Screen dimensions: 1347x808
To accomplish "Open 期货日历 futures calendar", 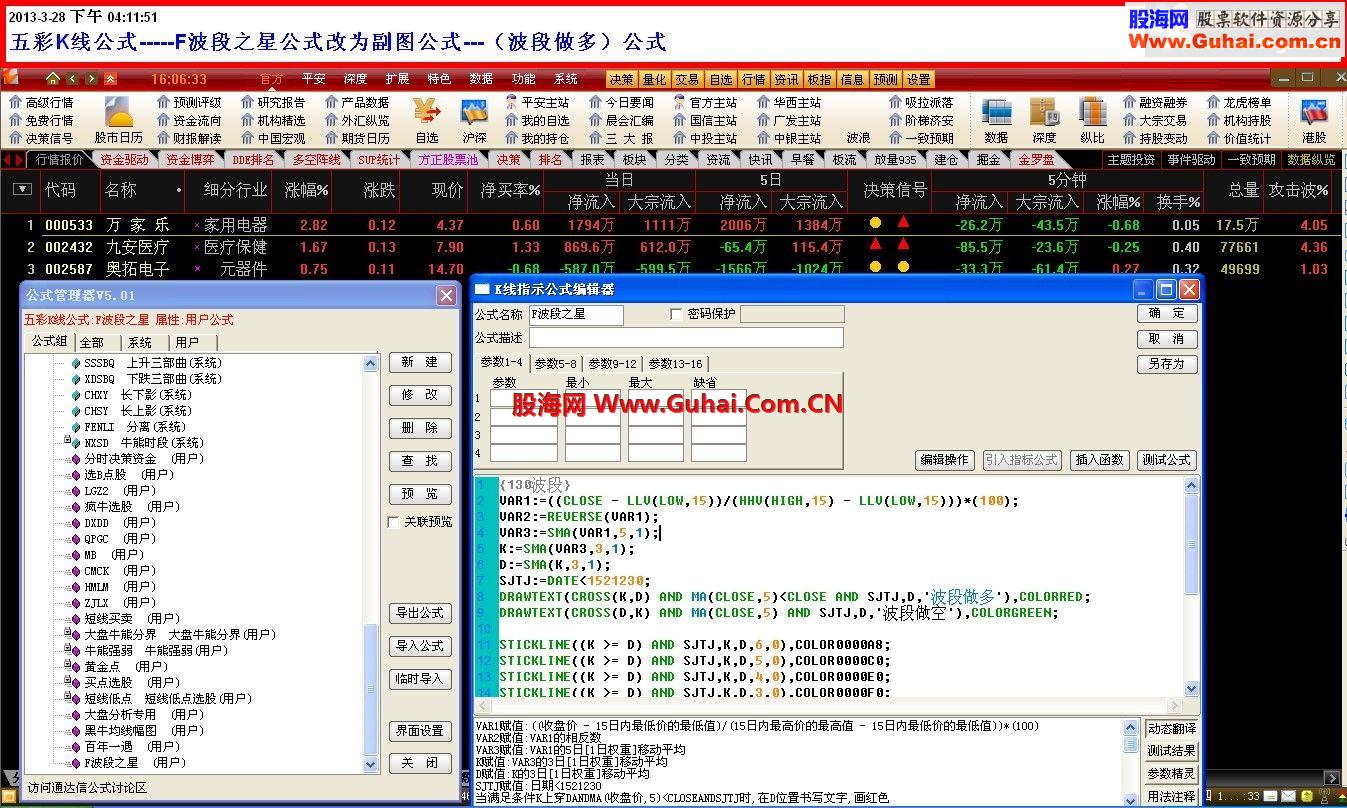I will tap(357, 138).
